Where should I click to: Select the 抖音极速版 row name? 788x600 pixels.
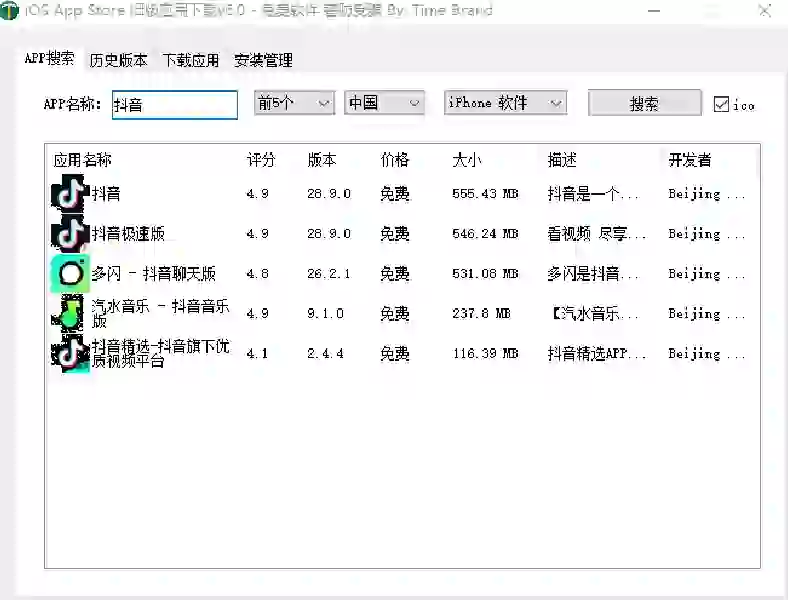(128, 234)
